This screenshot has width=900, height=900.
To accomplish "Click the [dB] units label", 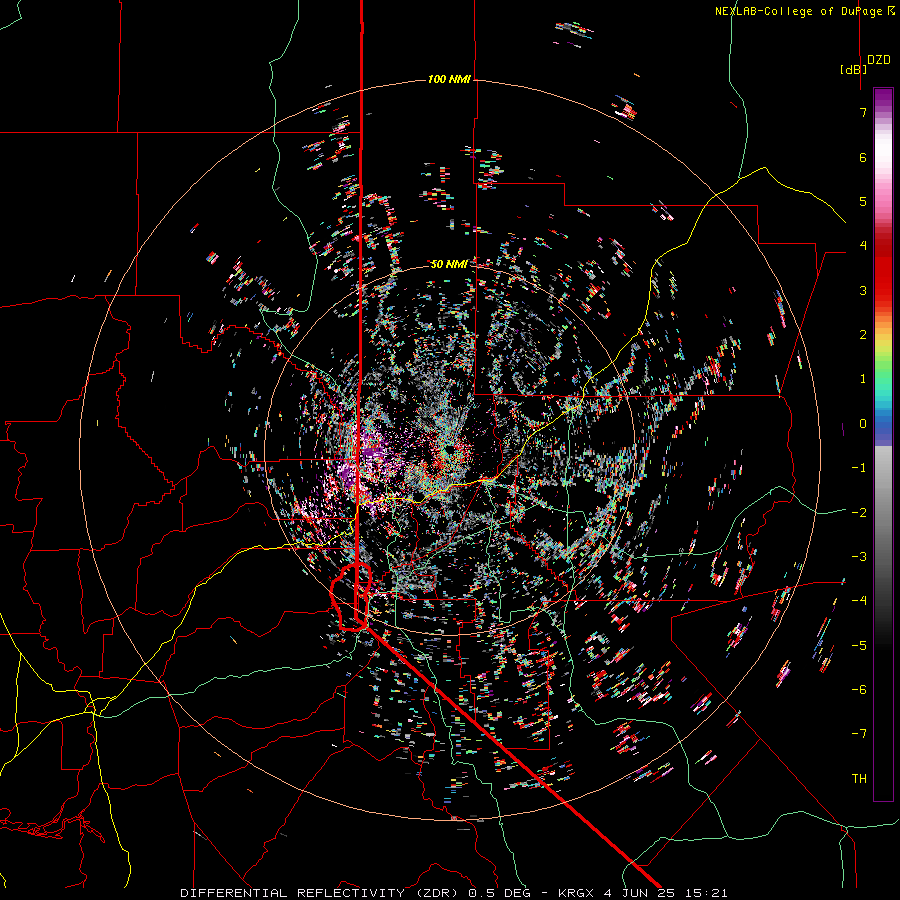I will click(854, 69).
